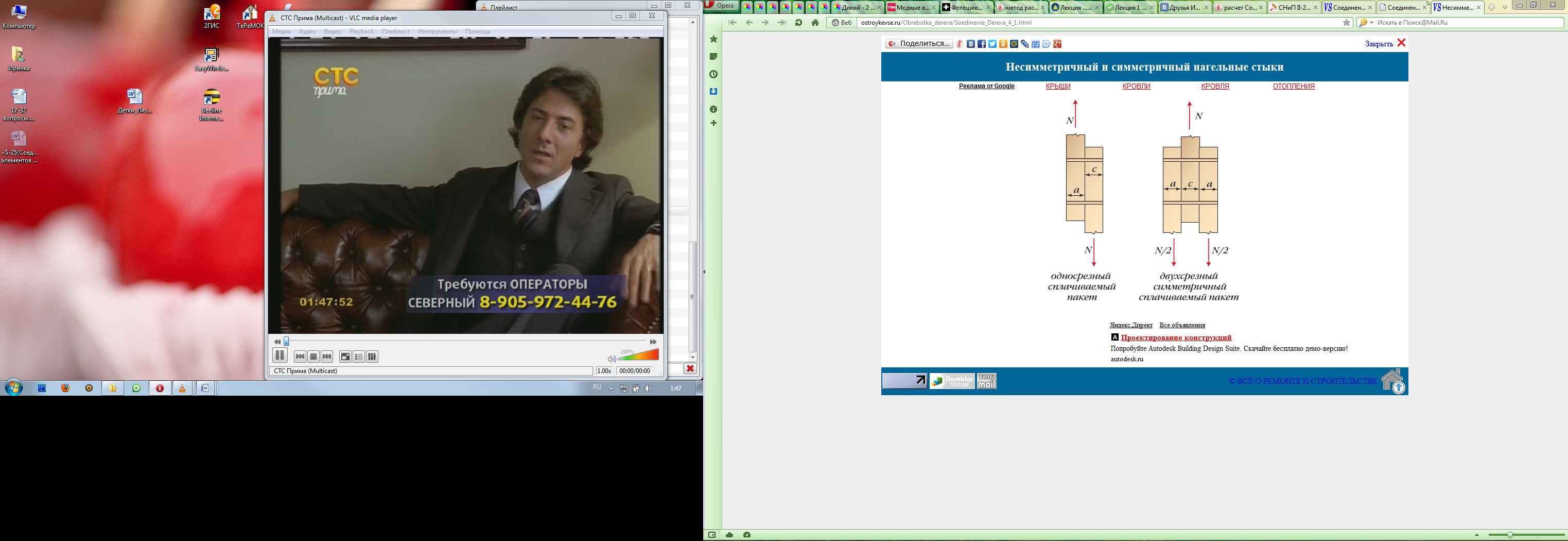The image size is (1568, 541).
Task: Click the Opera address bar URL
Action: tap(947, 23)
